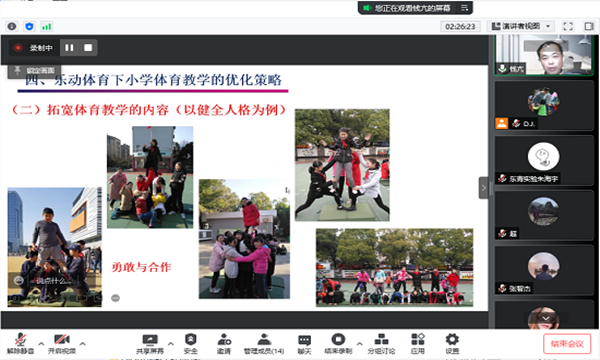Select 钱亢 speaker video thumbnail
The height and width of the screenshot is (360, 600).
point(544,55)
